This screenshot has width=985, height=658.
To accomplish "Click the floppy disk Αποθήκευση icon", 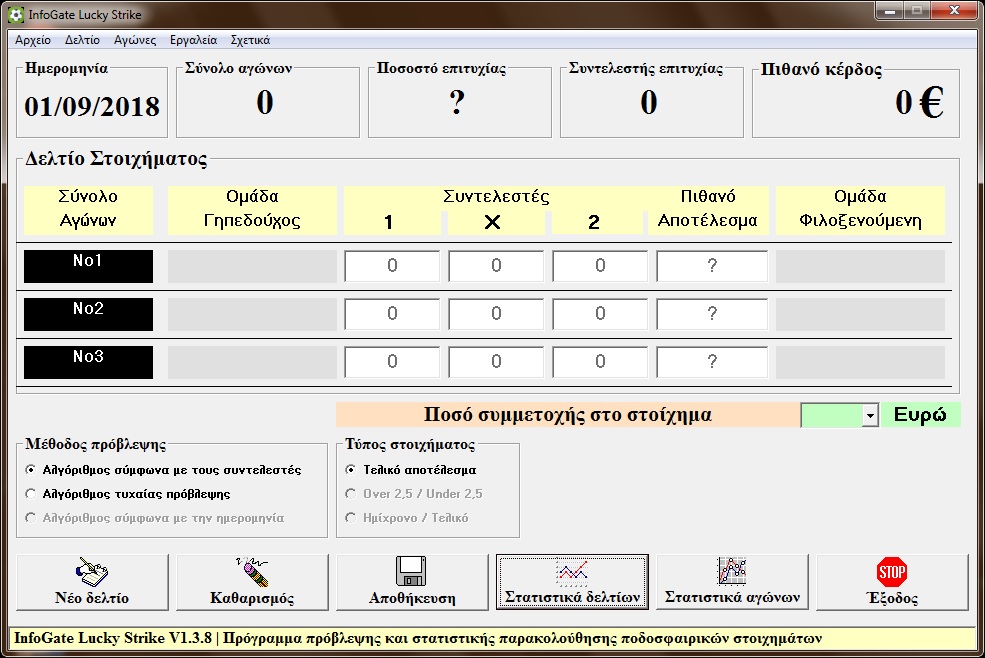I will 412,572.
